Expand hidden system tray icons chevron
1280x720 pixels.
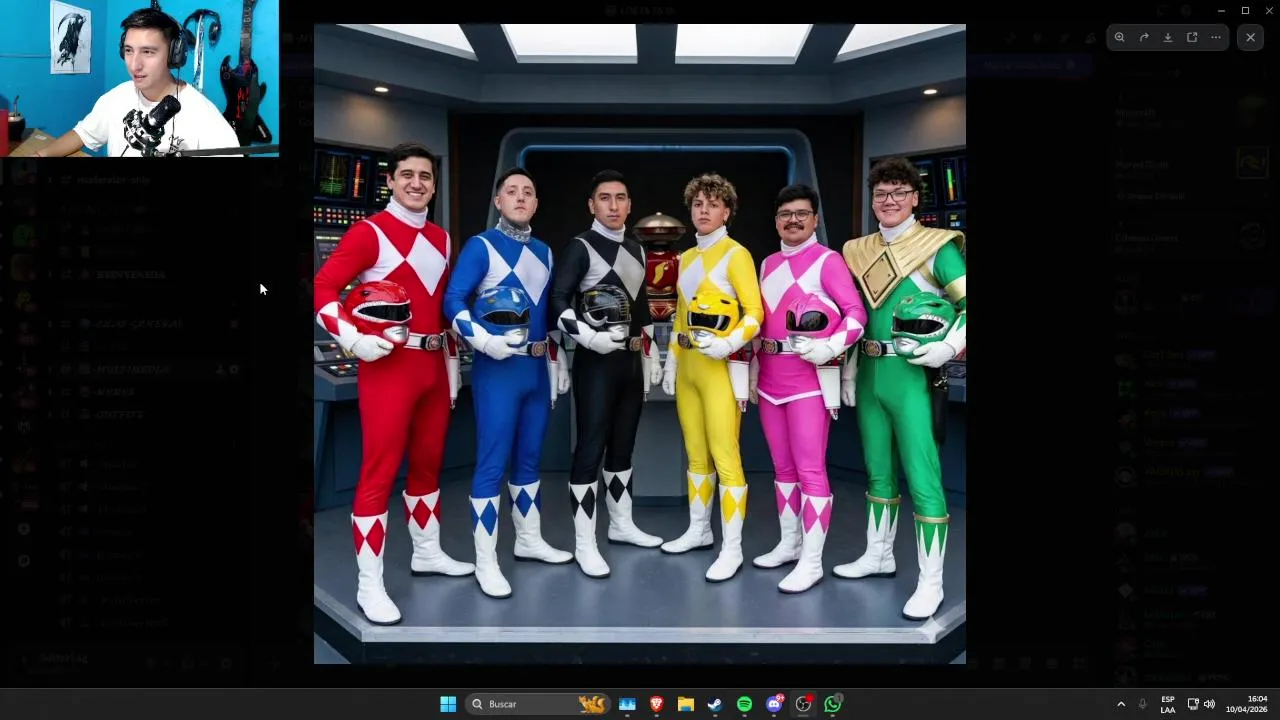click(1120, 704)
